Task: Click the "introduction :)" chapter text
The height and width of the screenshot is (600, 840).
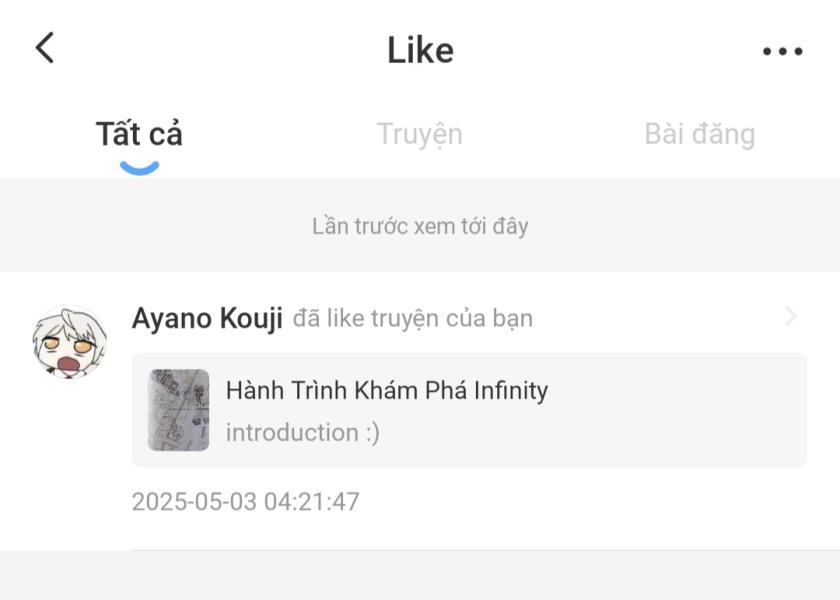Action: pos(302,433)
